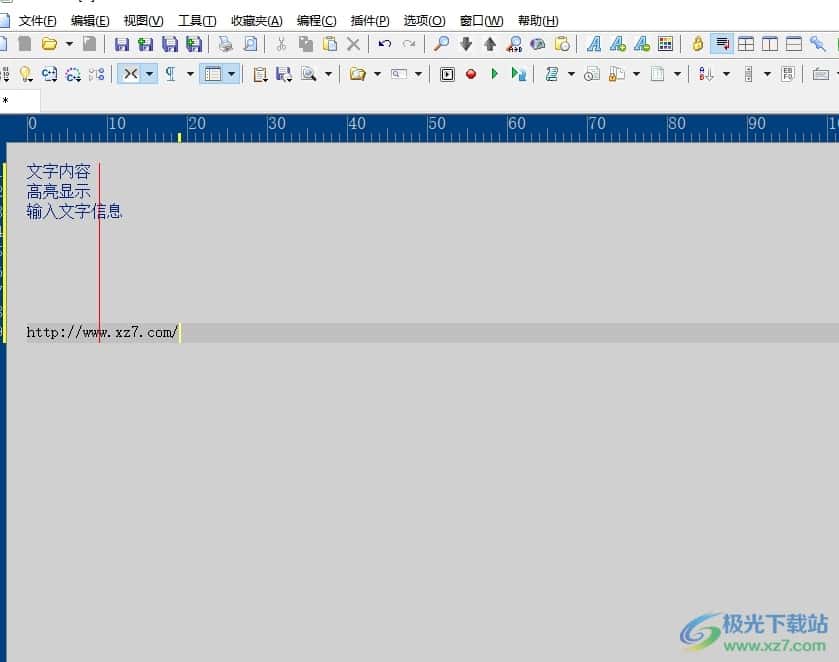
Task: Click the http://www.xz7.com/ URL text
Action: click(x=102, y=333)
